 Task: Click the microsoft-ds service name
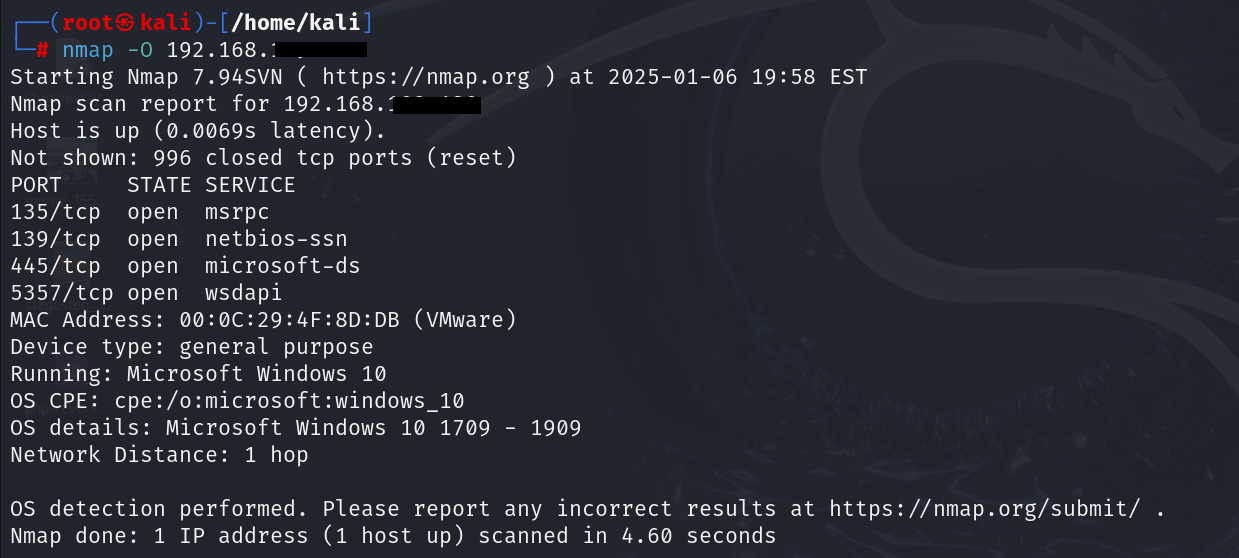[282, 266]
